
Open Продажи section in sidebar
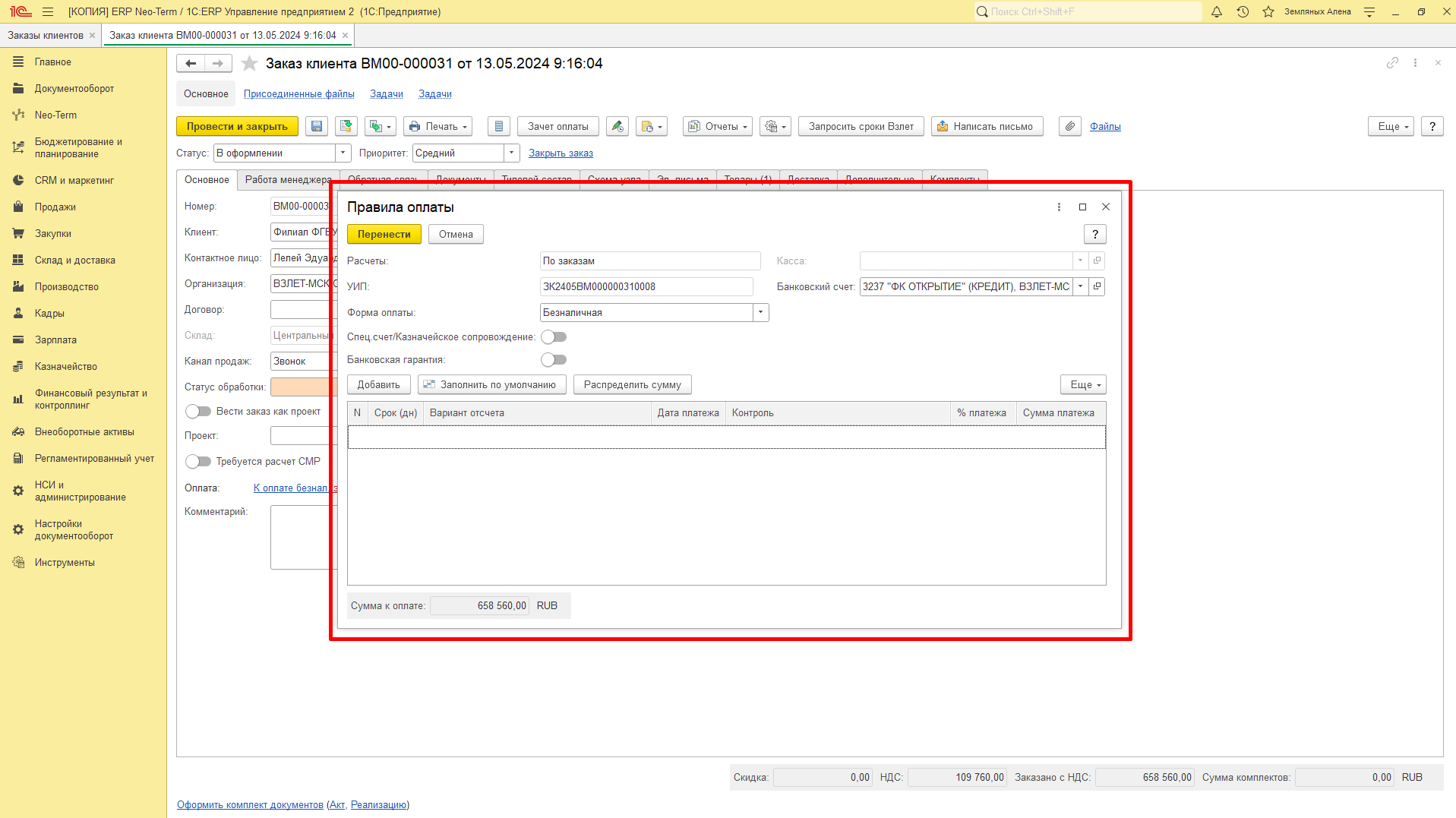point(55,207)
